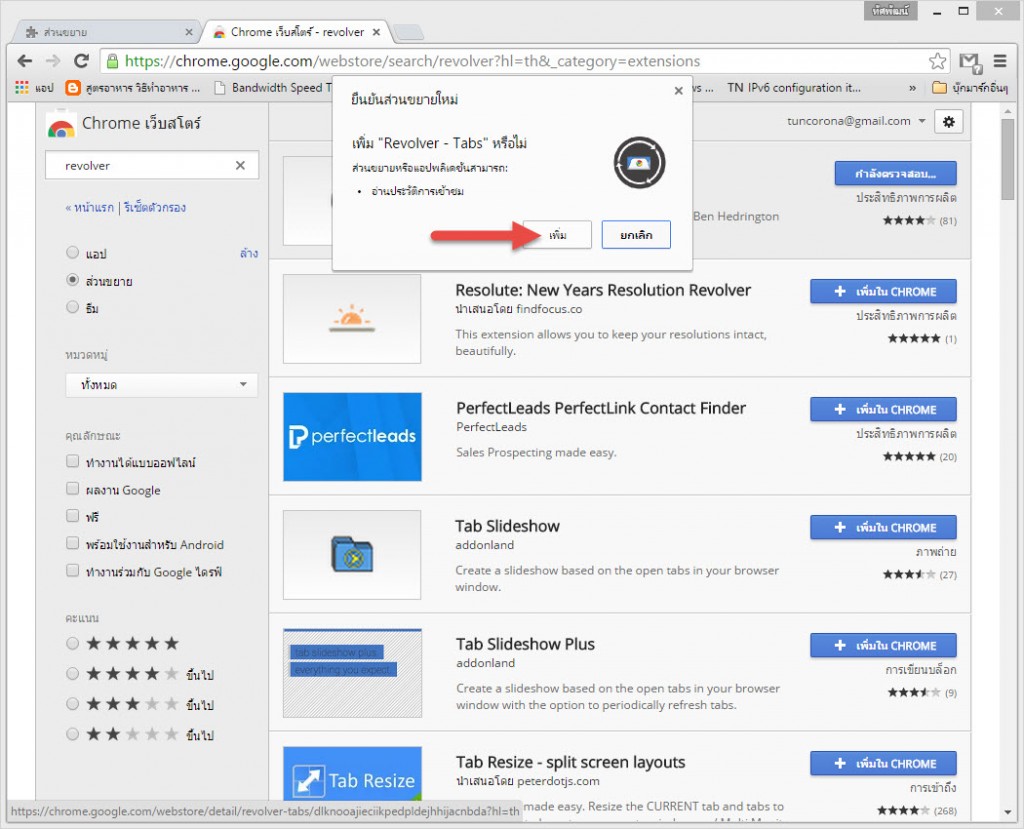Bookmark this page with the star icon

(937, 61)
